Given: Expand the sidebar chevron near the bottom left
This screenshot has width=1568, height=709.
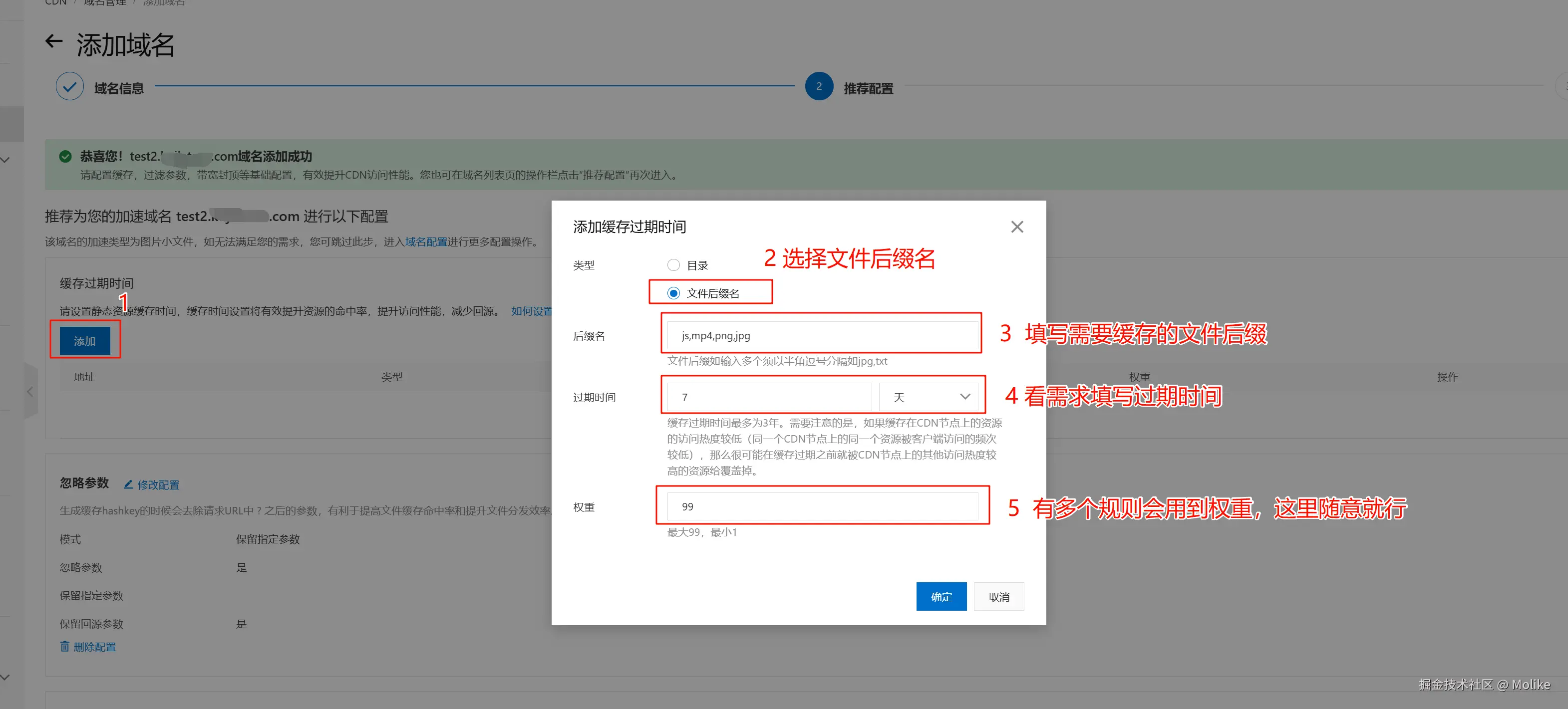Looking at the screenshot, I should point(5,677).
